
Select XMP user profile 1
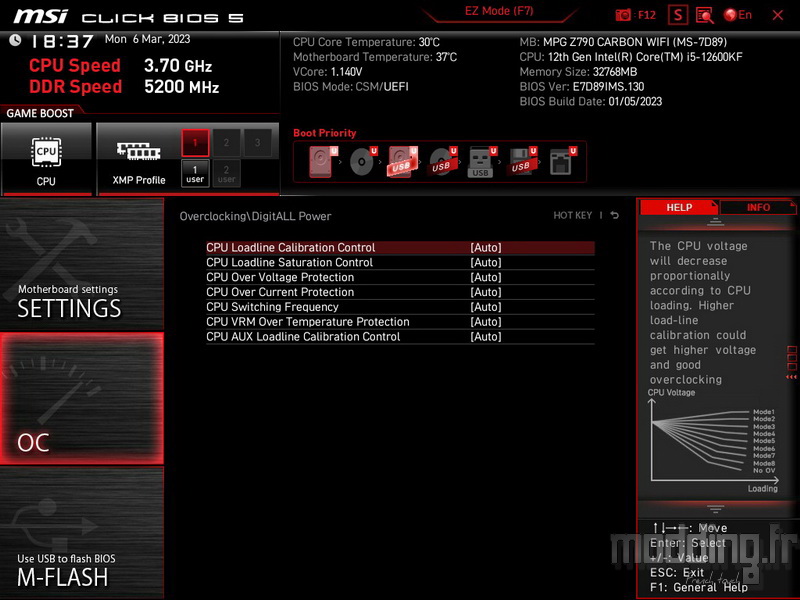195,173
